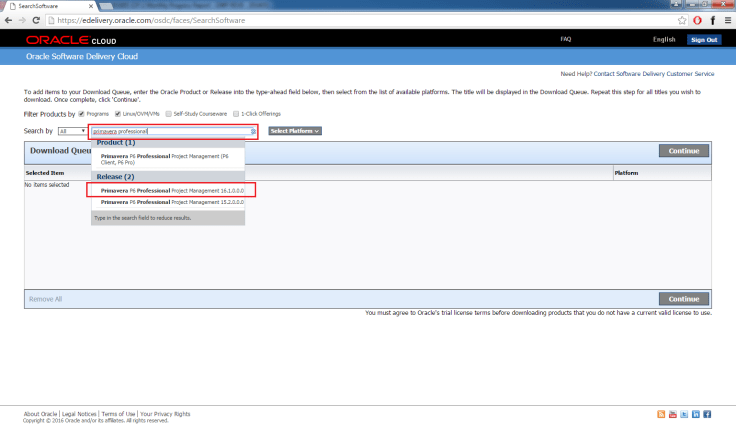Open Oracle's YouTube channel icon
The width and height of the screenshot is (736, 430).
[x=673, y=414]
